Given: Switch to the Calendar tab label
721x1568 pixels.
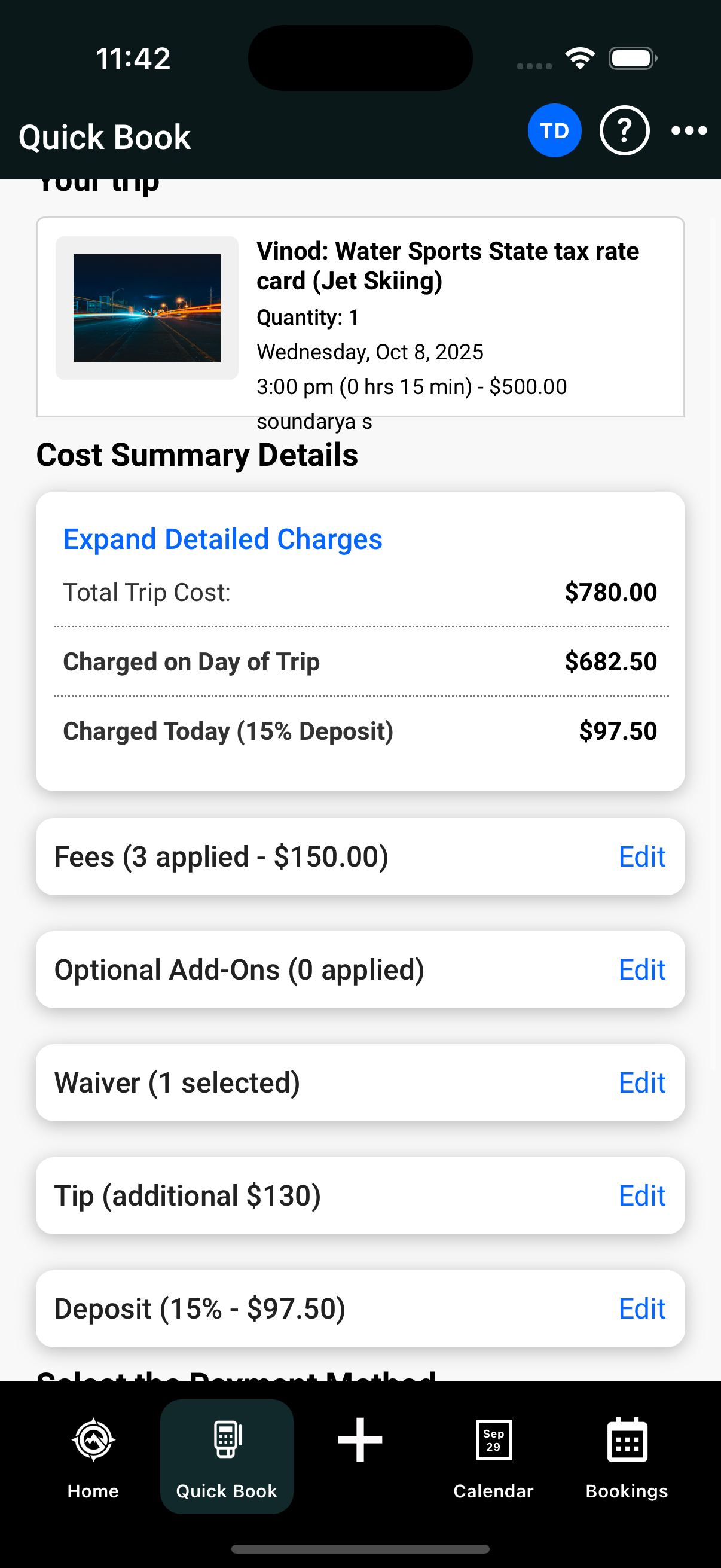Looking at the screenshot, I should point(493,1491).
